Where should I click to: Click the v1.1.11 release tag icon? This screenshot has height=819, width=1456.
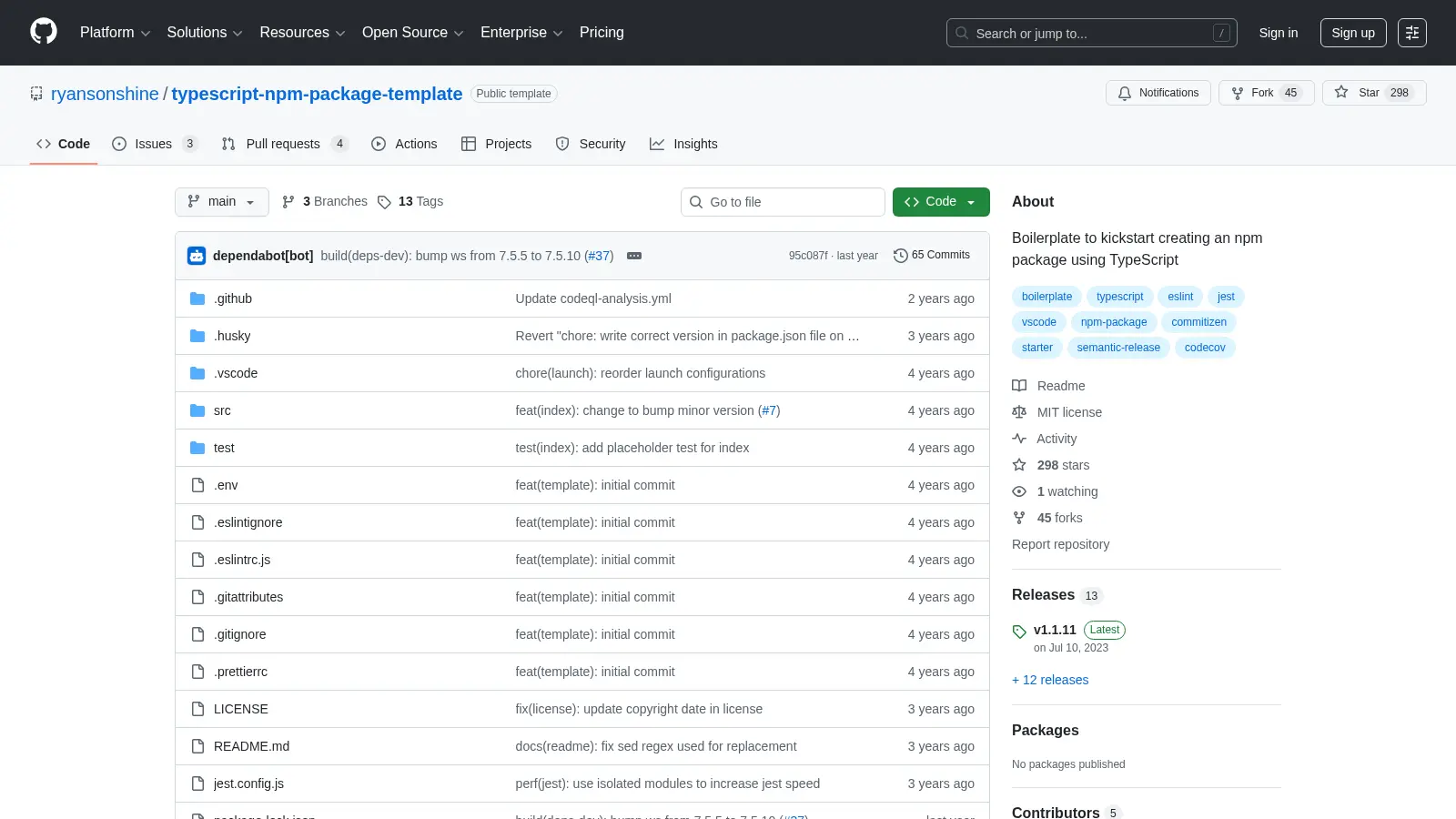[x=1019, y=632]
